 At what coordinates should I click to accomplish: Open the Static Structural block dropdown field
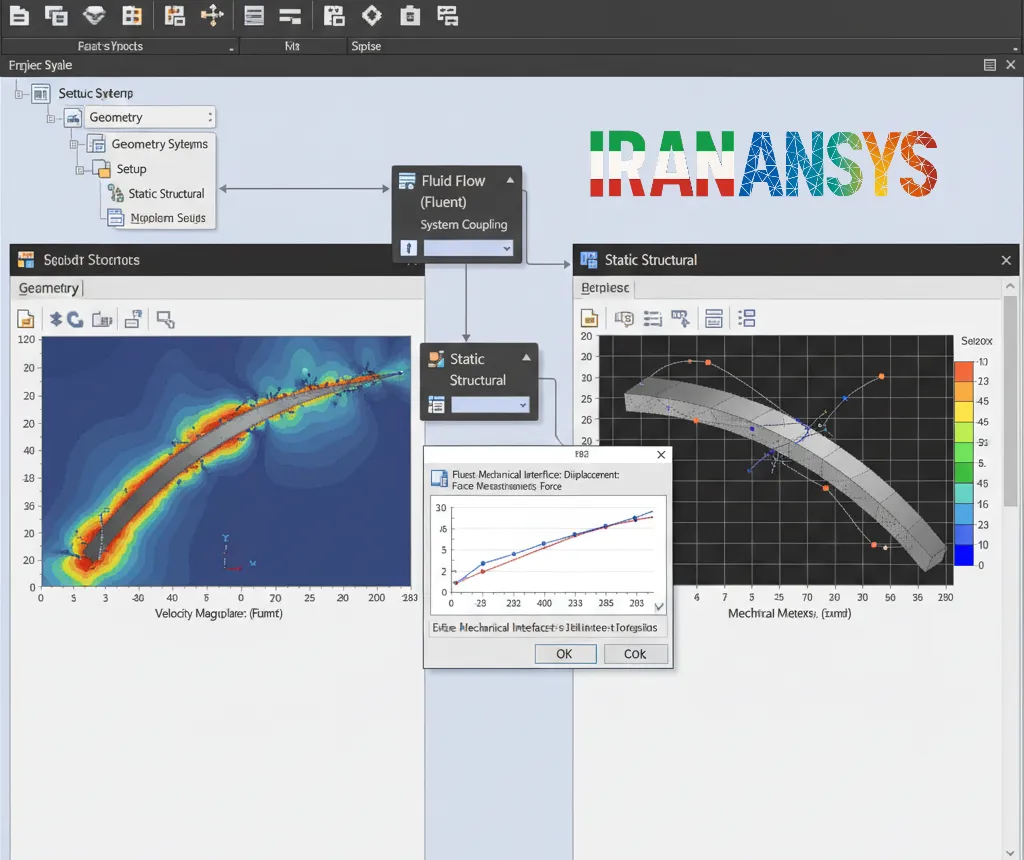(490, 405)
